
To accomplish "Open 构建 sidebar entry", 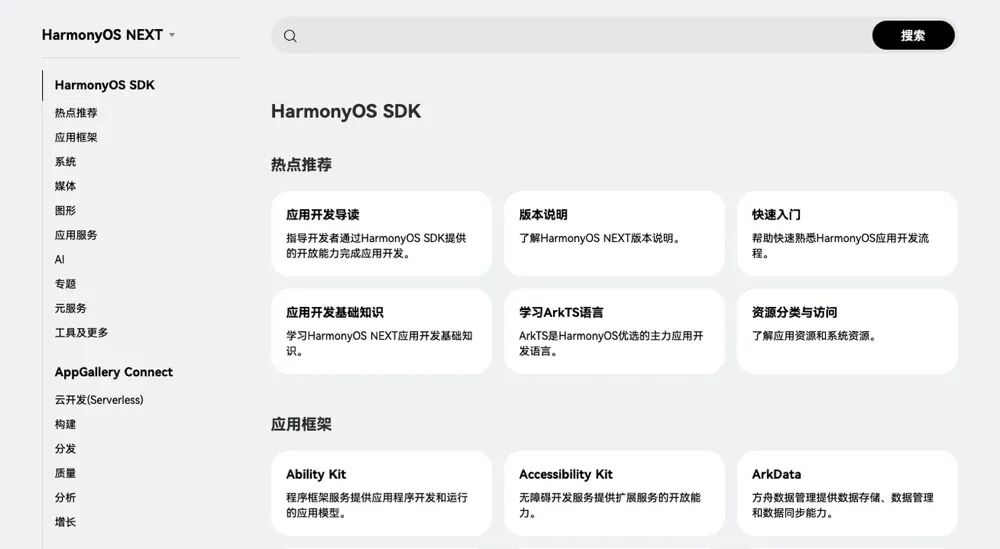I will tap(65, 425).
